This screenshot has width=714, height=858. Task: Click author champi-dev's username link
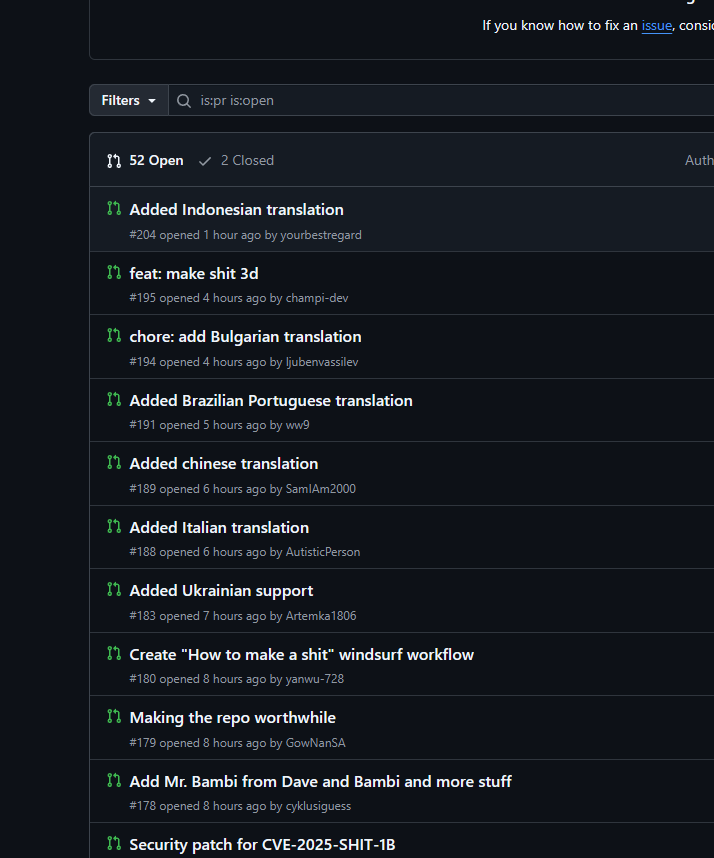pos(316,298)
